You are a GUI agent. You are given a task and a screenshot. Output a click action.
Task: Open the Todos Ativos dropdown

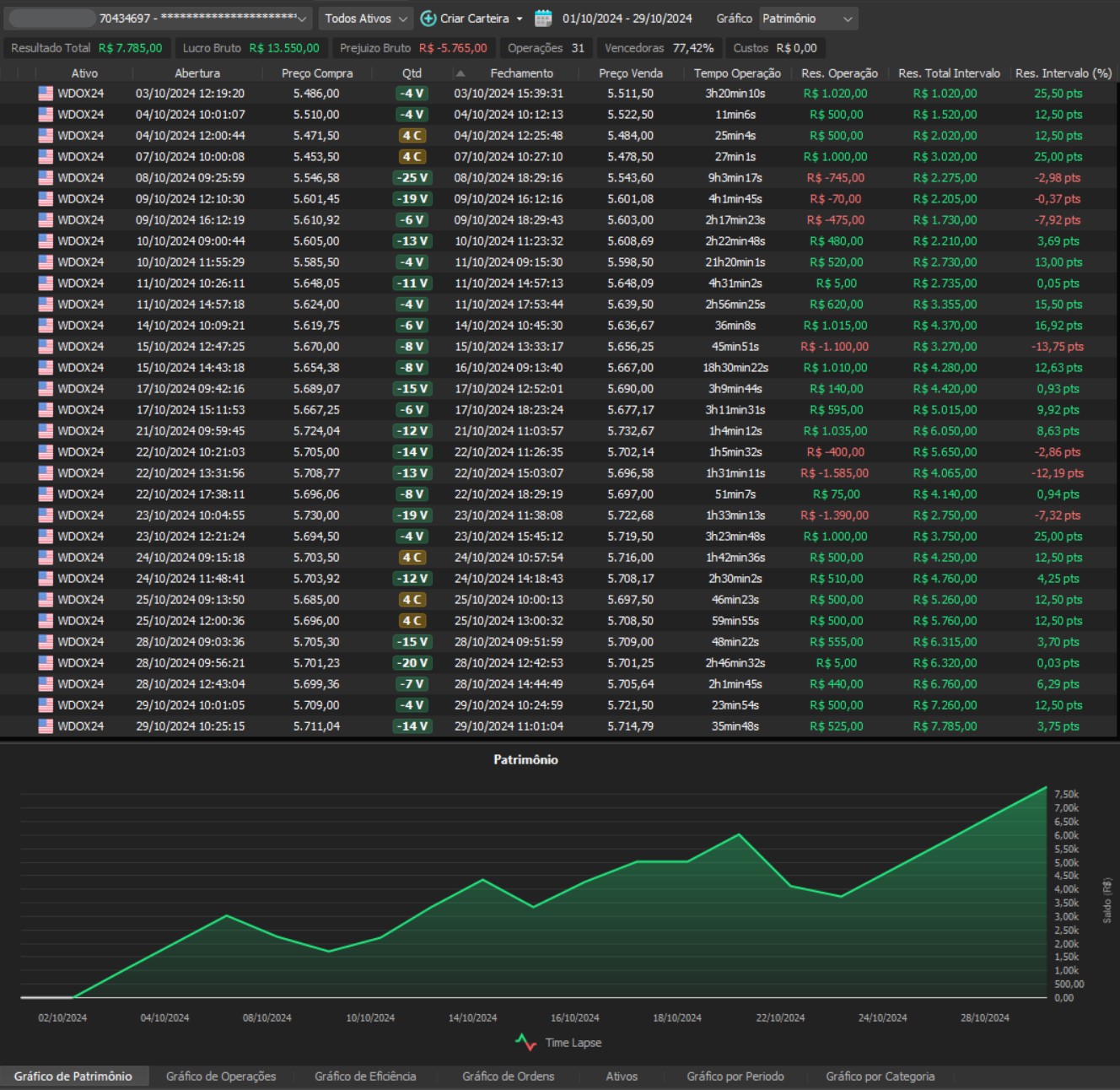pyautogui.click(x=367, y=19)
